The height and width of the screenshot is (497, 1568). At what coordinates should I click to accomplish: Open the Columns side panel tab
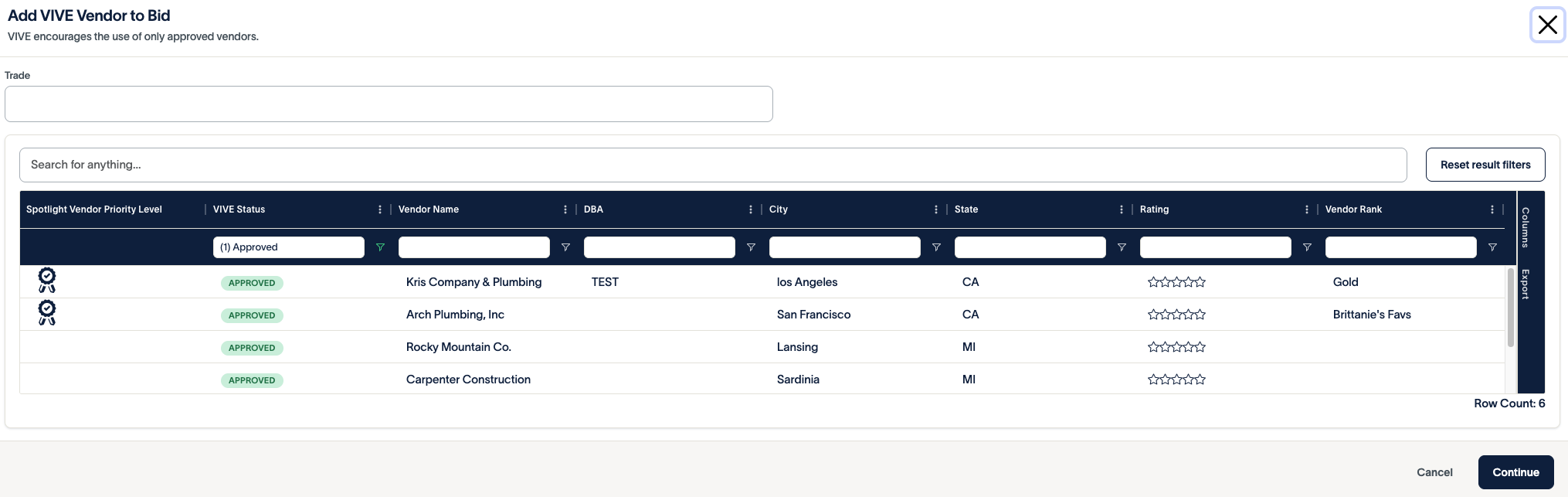[1526, 227]
